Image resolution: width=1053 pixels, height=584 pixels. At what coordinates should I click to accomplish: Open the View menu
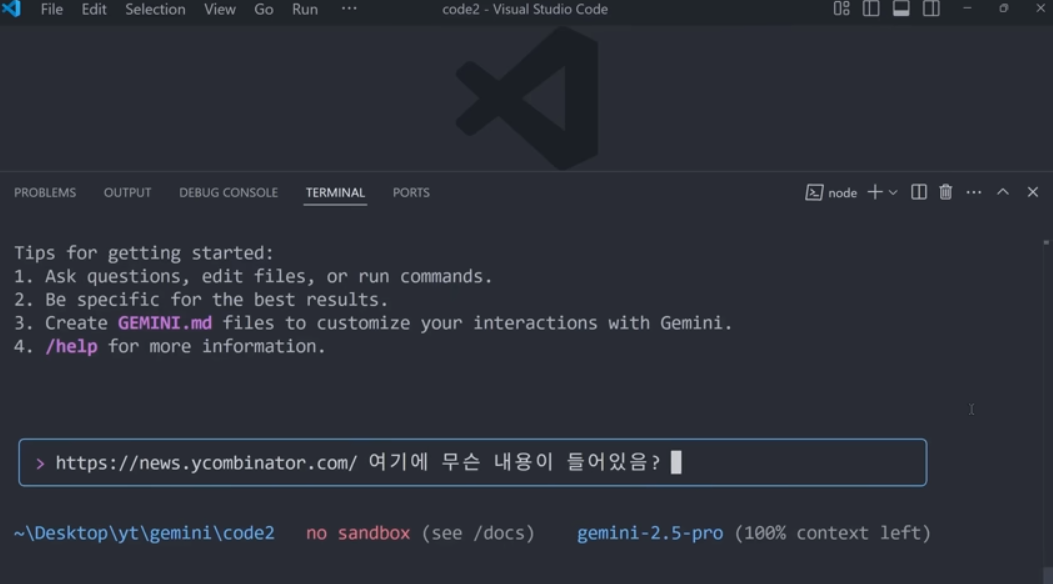tap(220, 9)
